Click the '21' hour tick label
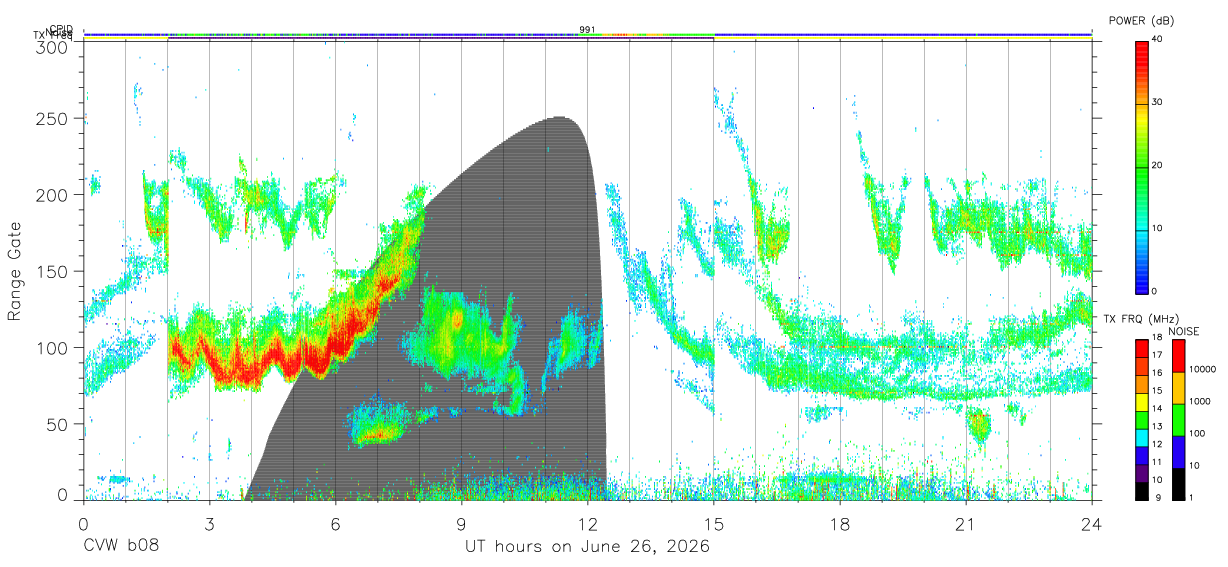 (x=965, y=524)
